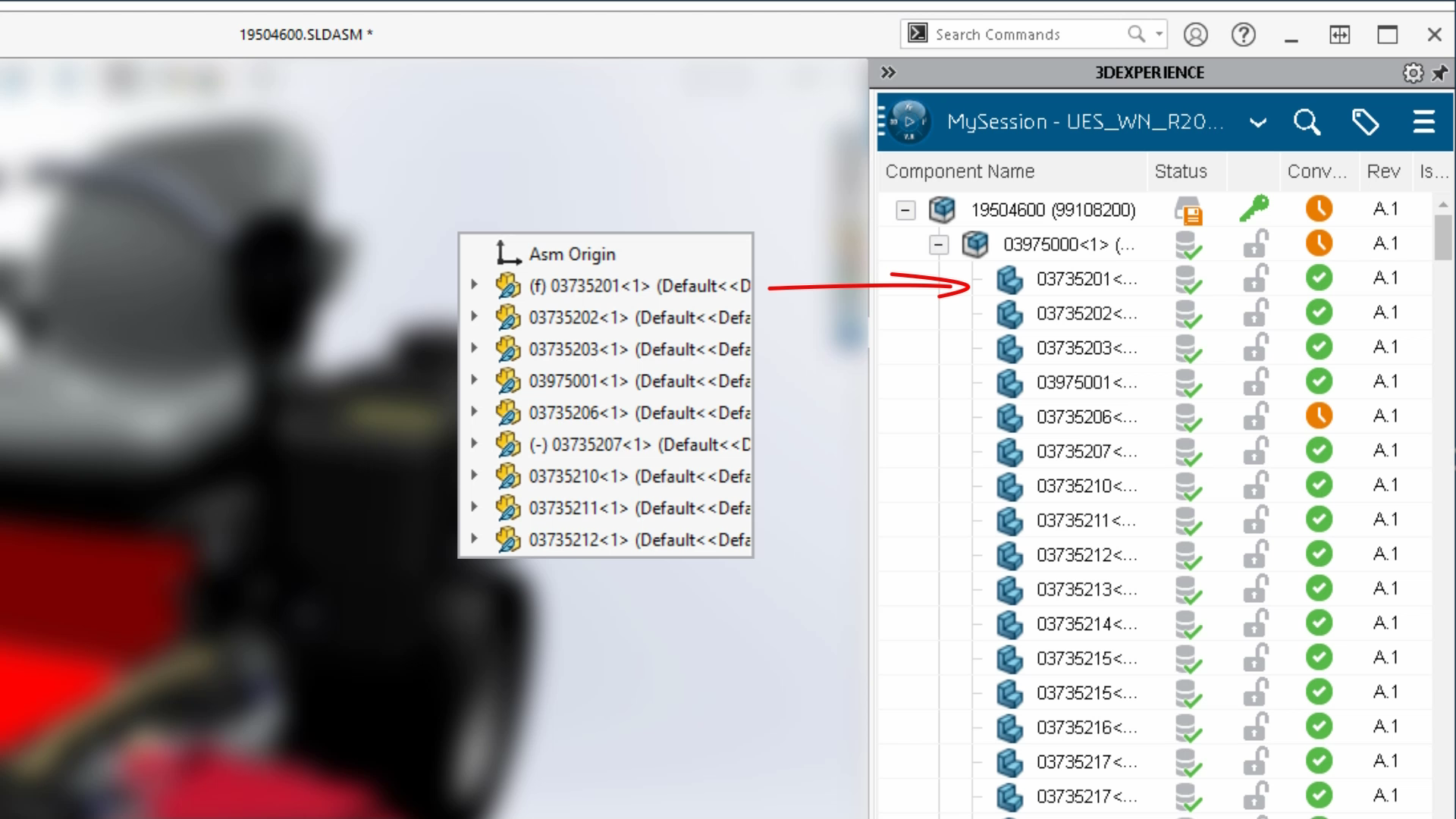Image resolution: width=1456 pixels, height=819 pixels.
Task: Open 3DEXPERIENCE panel settings gear
Action: tap(1413, 73)
